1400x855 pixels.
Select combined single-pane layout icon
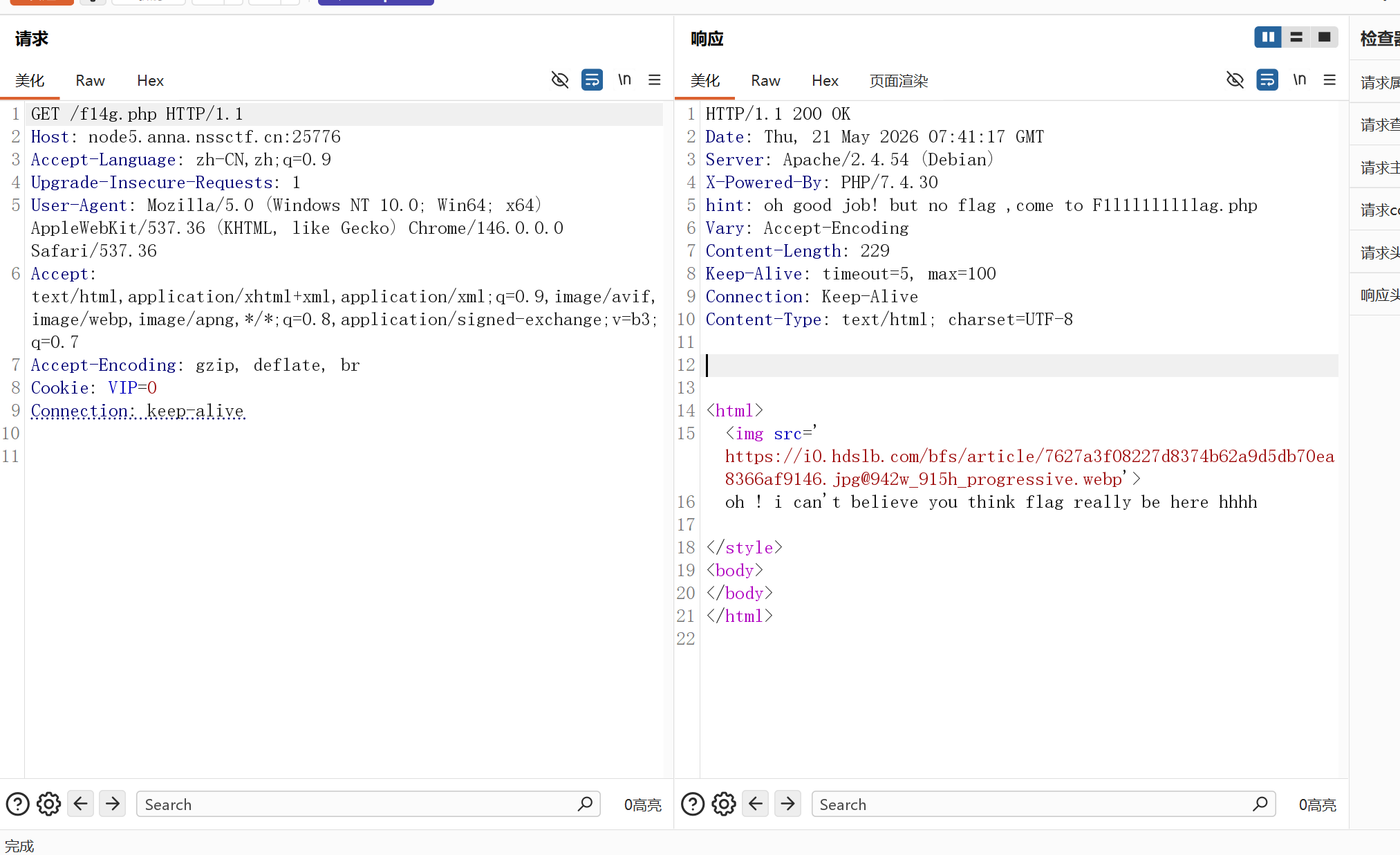click(x=1324, y=37)
